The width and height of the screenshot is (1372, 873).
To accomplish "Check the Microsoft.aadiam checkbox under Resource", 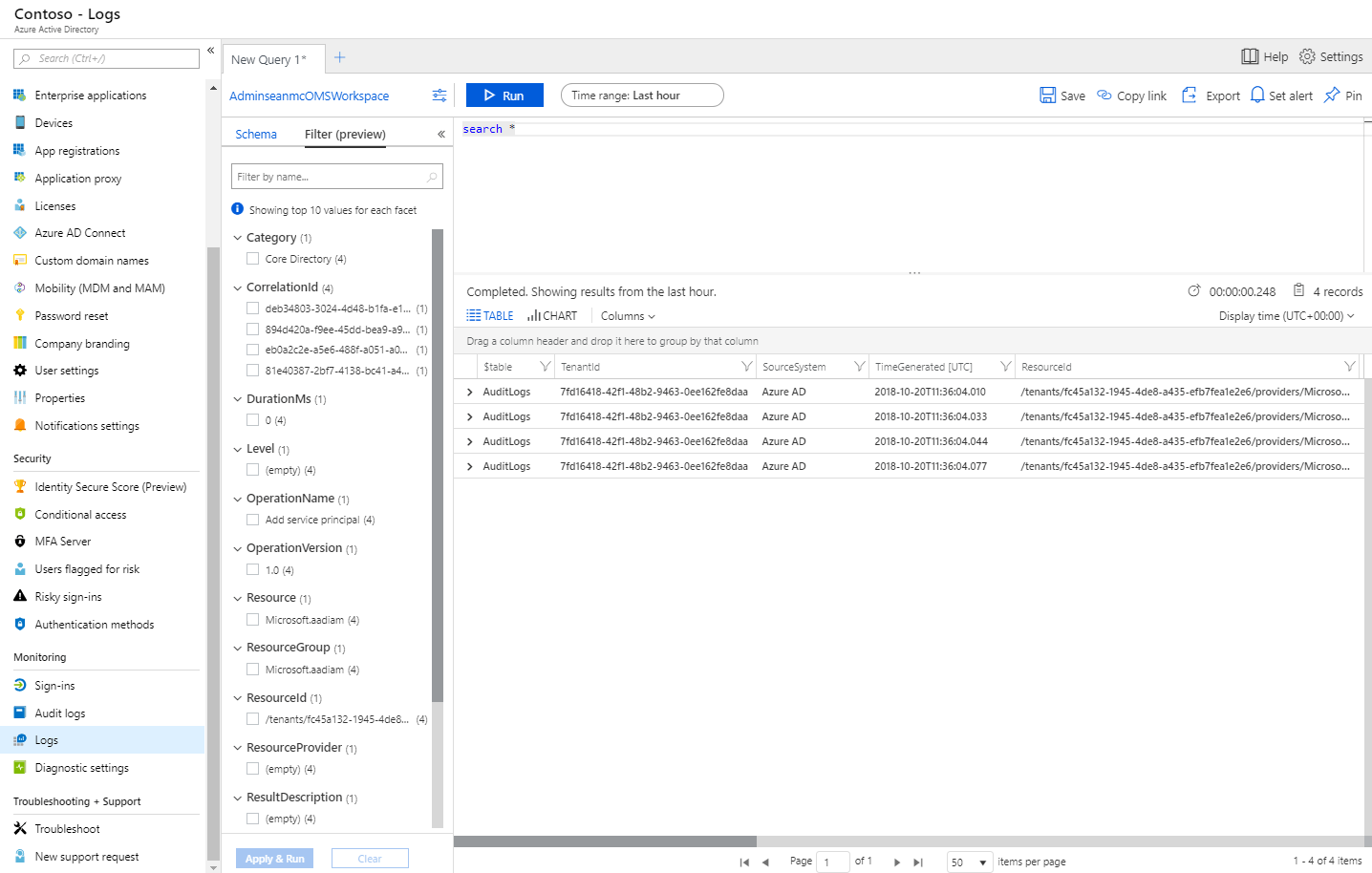I will pos(253,620).
